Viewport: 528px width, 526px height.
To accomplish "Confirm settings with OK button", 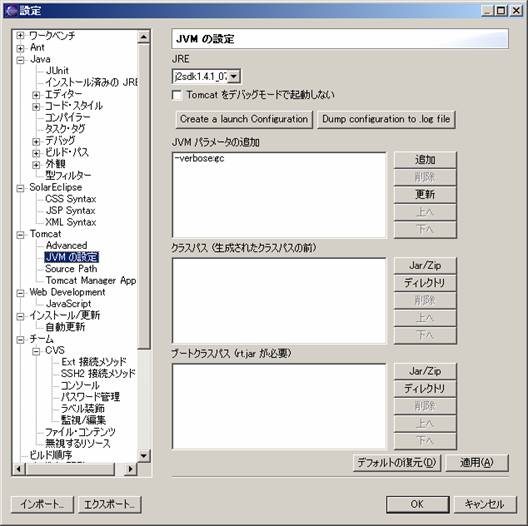I will (x=418, y=504).
